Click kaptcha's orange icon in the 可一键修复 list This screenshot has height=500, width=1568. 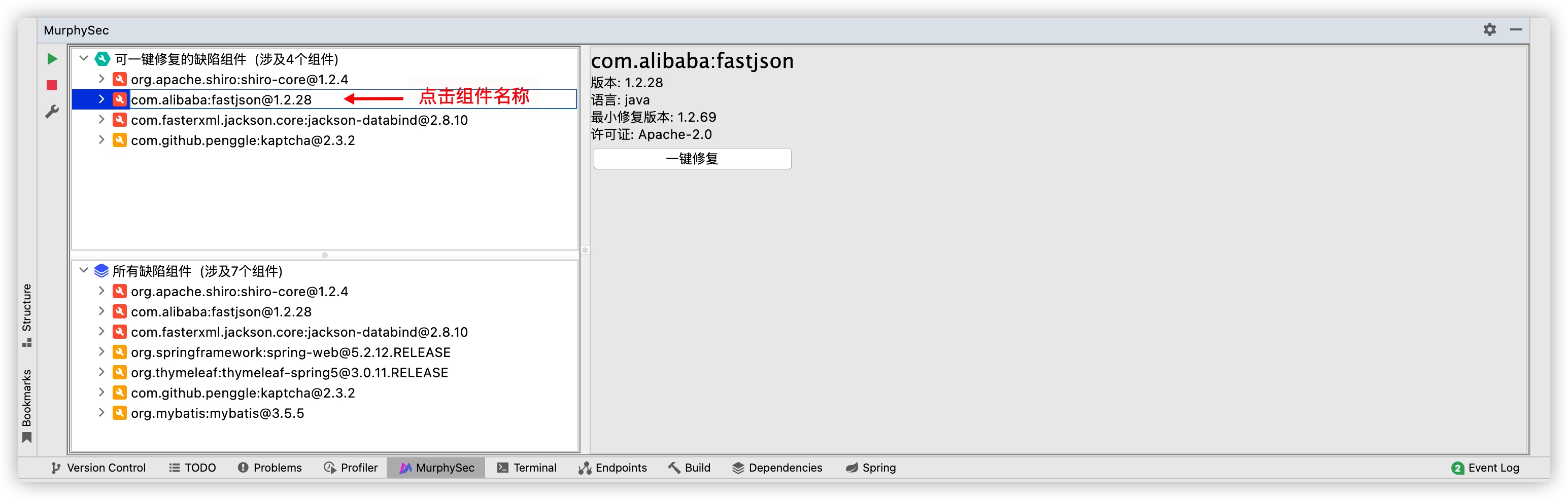(120, 140)
